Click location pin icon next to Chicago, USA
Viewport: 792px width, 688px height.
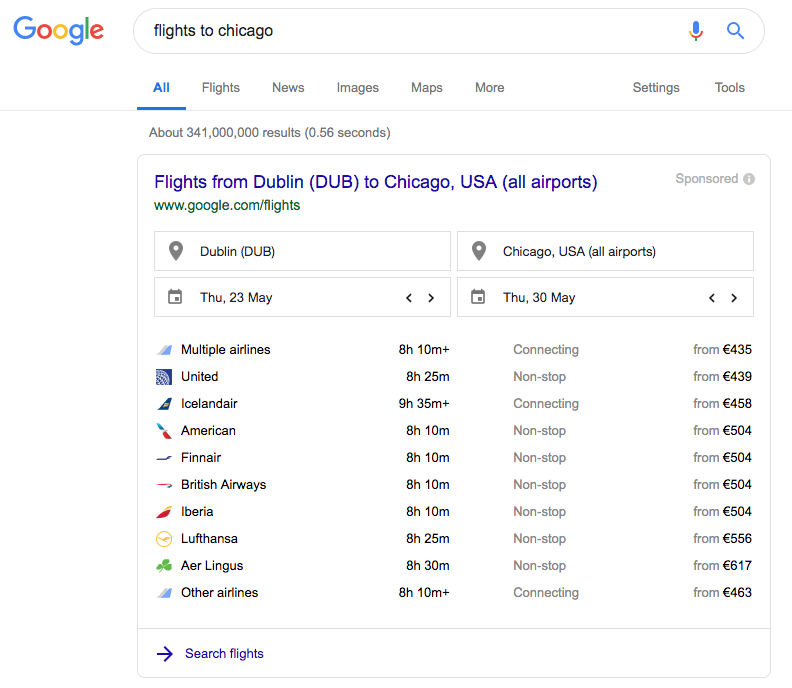[x=478, y=251]
